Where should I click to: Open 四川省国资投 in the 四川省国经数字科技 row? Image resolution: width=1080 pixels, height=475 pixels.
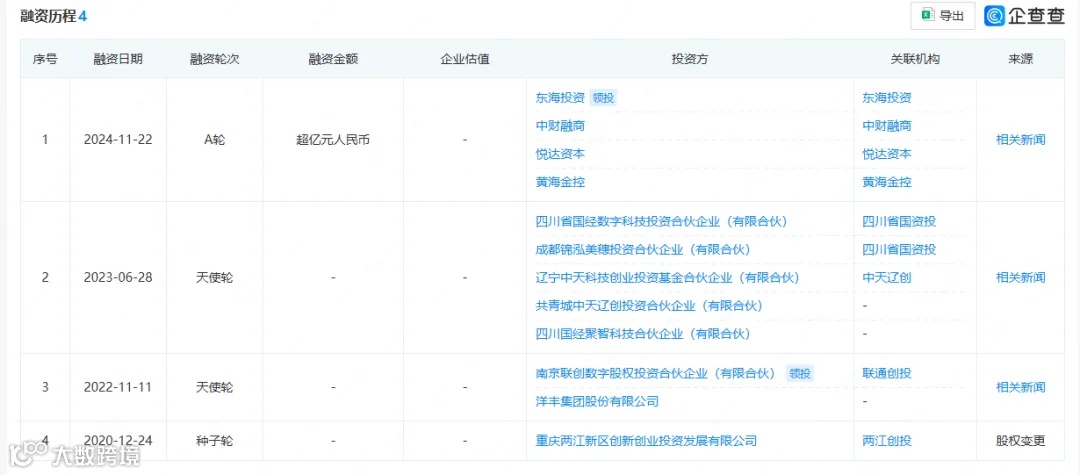[899, 222]
